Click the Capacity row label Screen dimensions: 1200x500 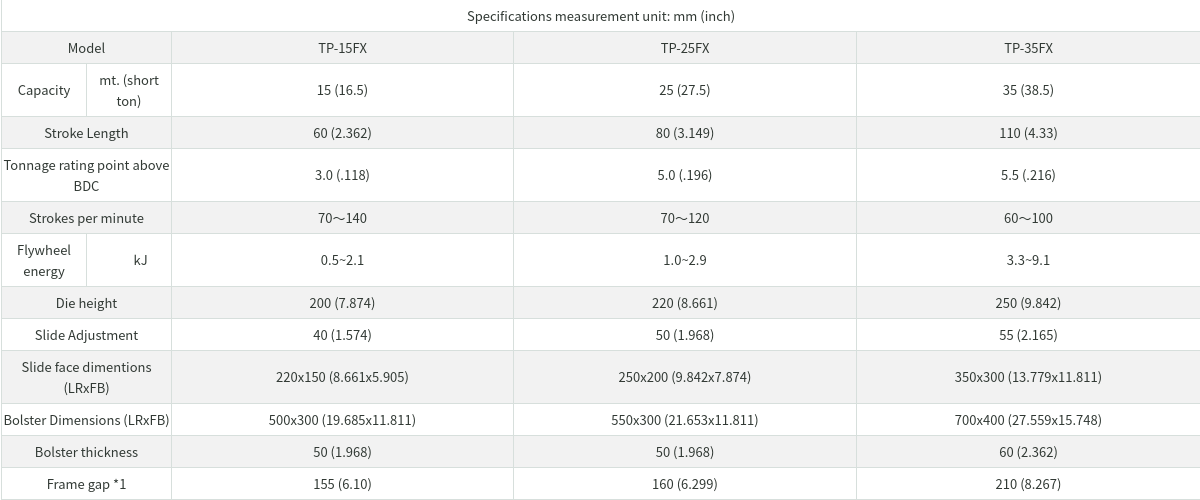44,90
